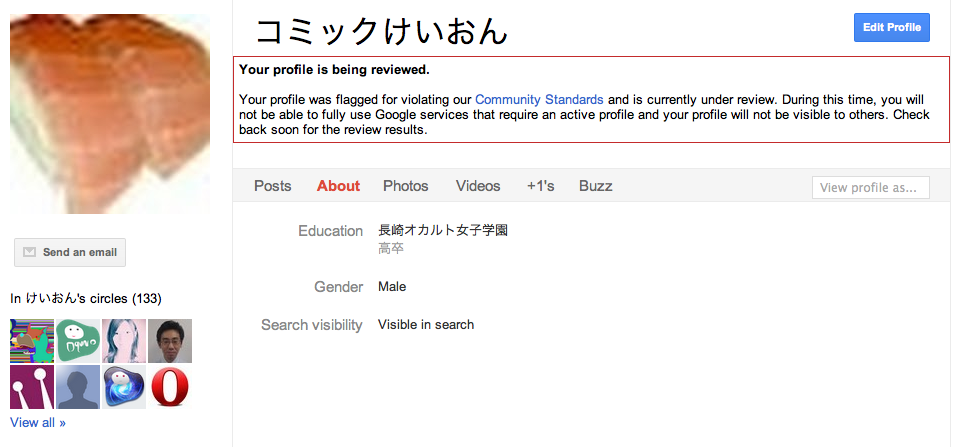Open the man with glasses circle avatar
The height and width of the screenshot is (447, 962).
click(170, 341)
